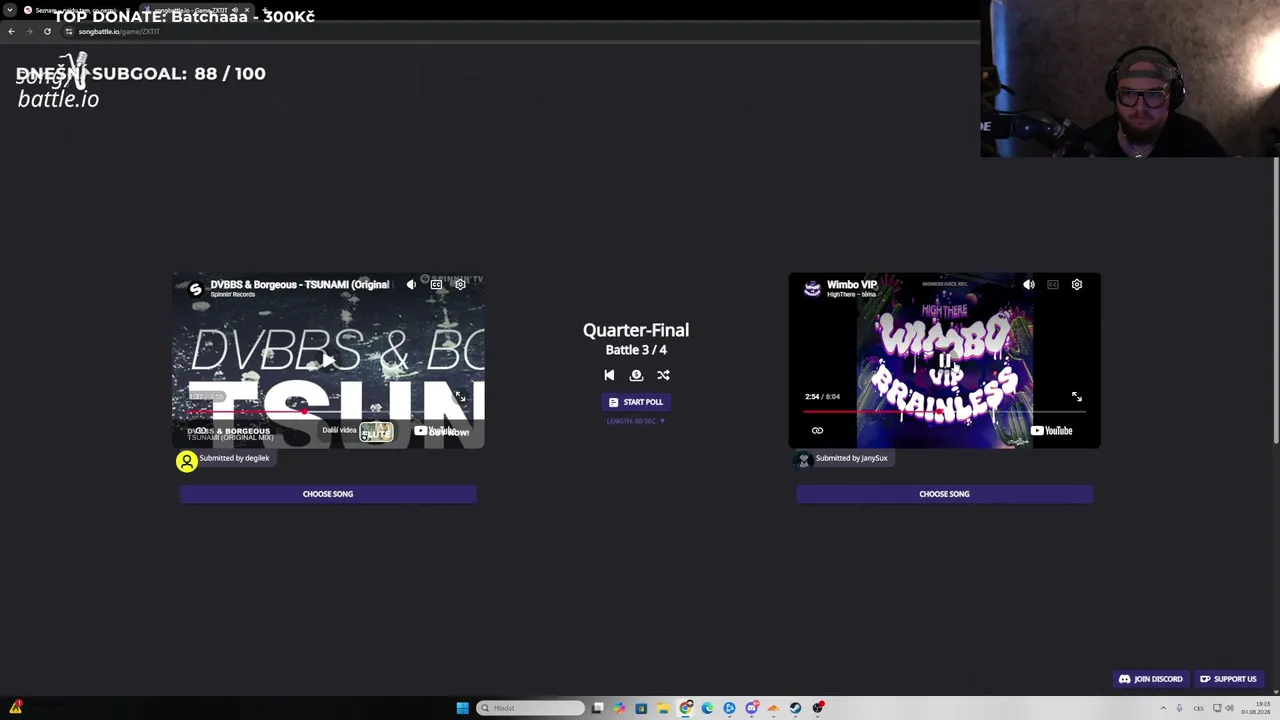Screen dimensions: 1280x720
Task: Mute the TSUNAMI video player
Action: [411, 285]
